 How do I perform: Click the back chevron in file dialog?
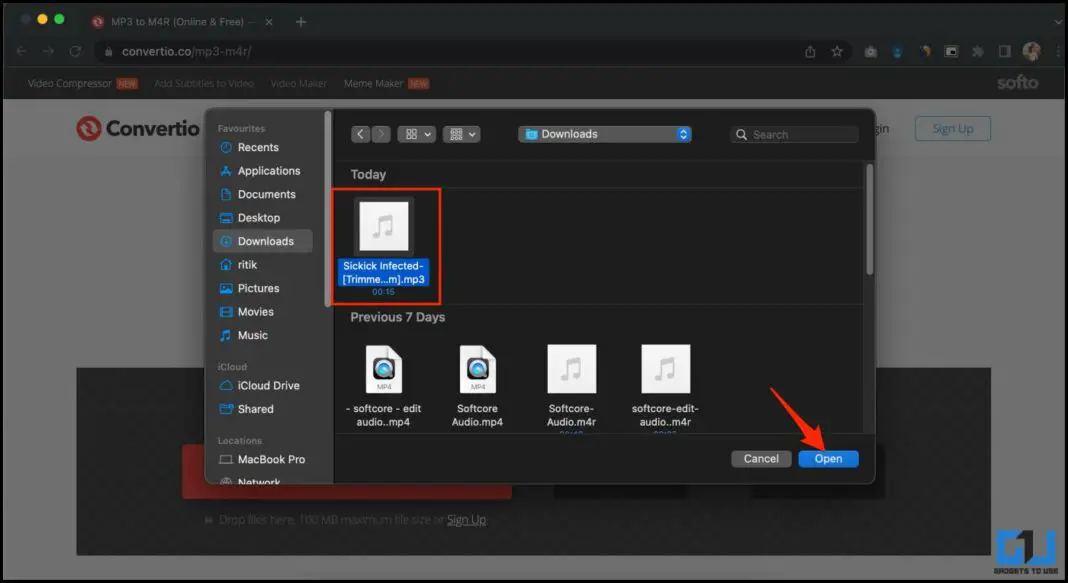pyautogui.click(x=361, y=134)
